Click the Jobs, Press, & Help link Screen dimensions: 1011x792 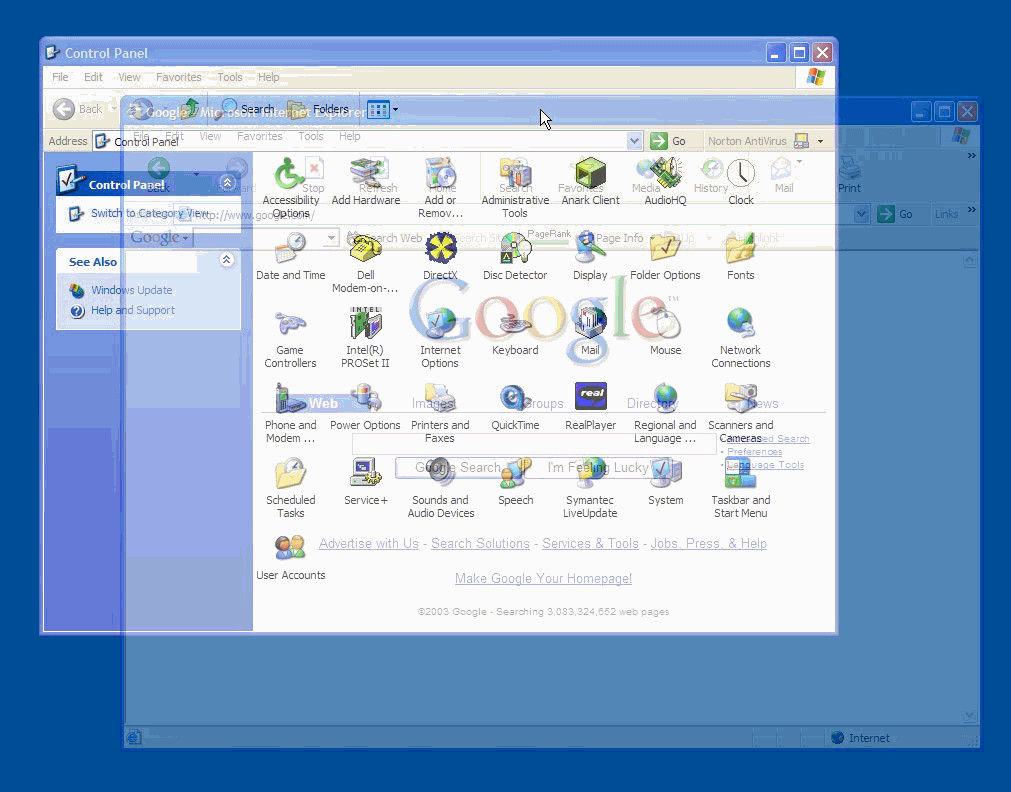(709, 544)
